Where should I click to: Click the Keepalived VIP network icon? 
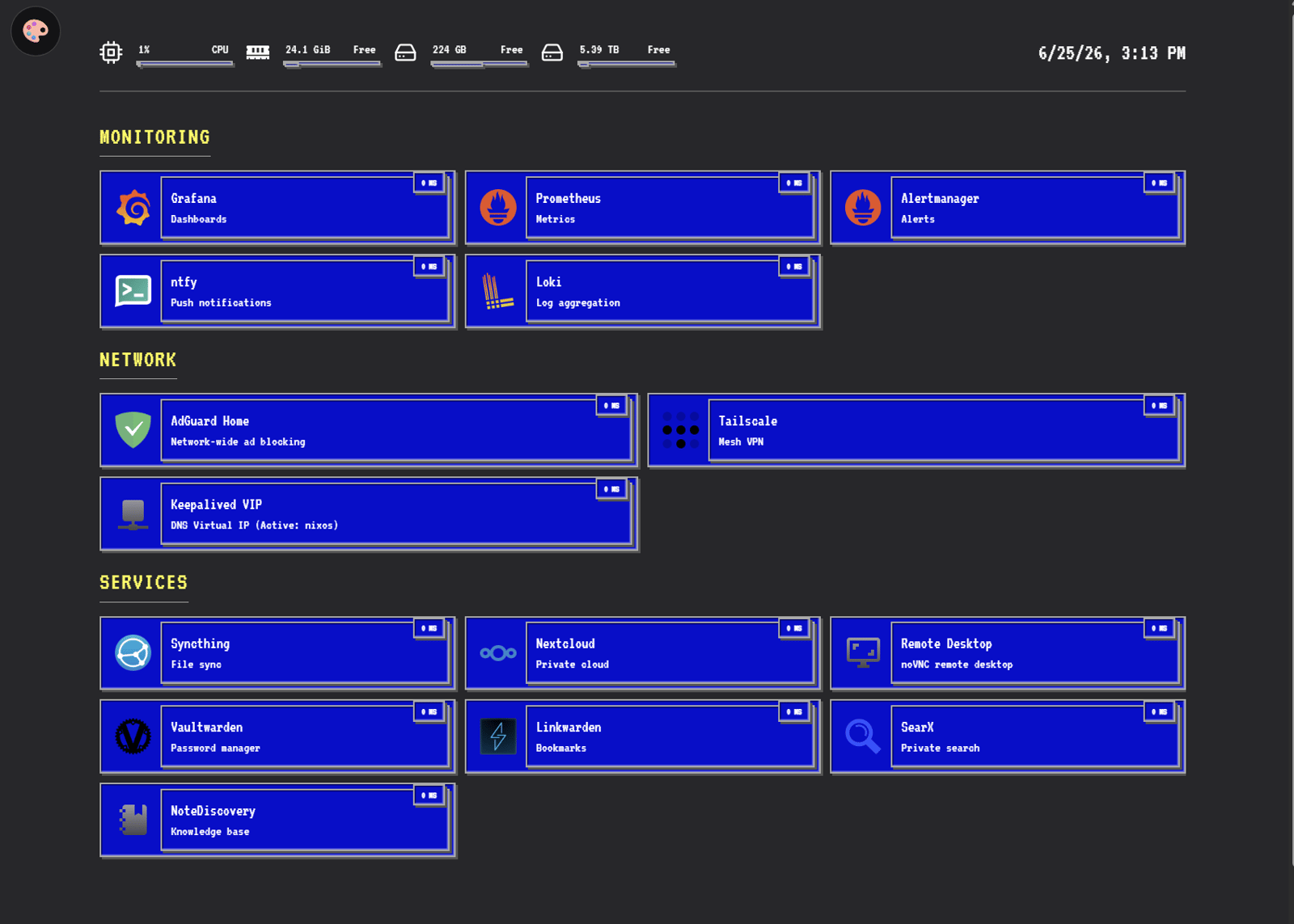point(133,514)
